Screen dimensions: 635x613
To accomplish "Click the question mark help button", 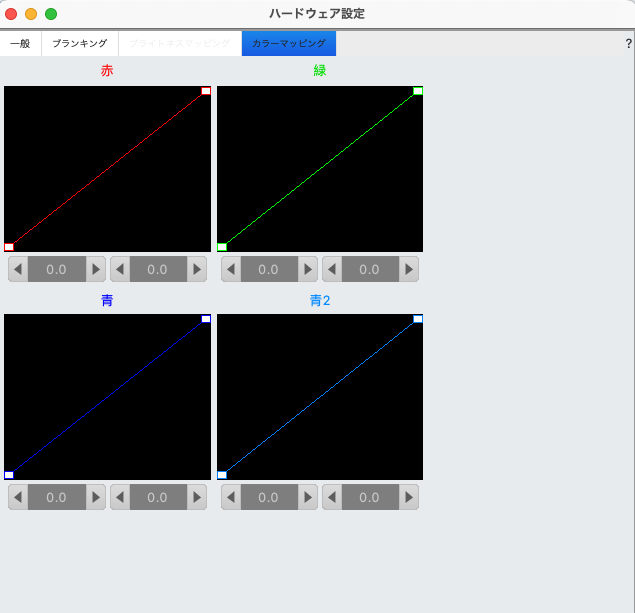I will (x=628, y=44).
